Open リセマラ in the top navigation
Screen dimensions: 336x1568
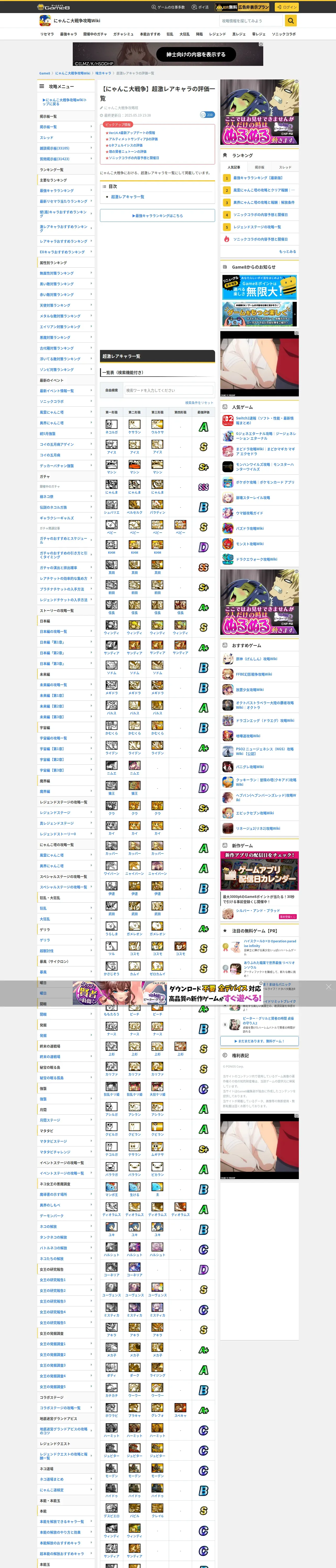point(47,34)
